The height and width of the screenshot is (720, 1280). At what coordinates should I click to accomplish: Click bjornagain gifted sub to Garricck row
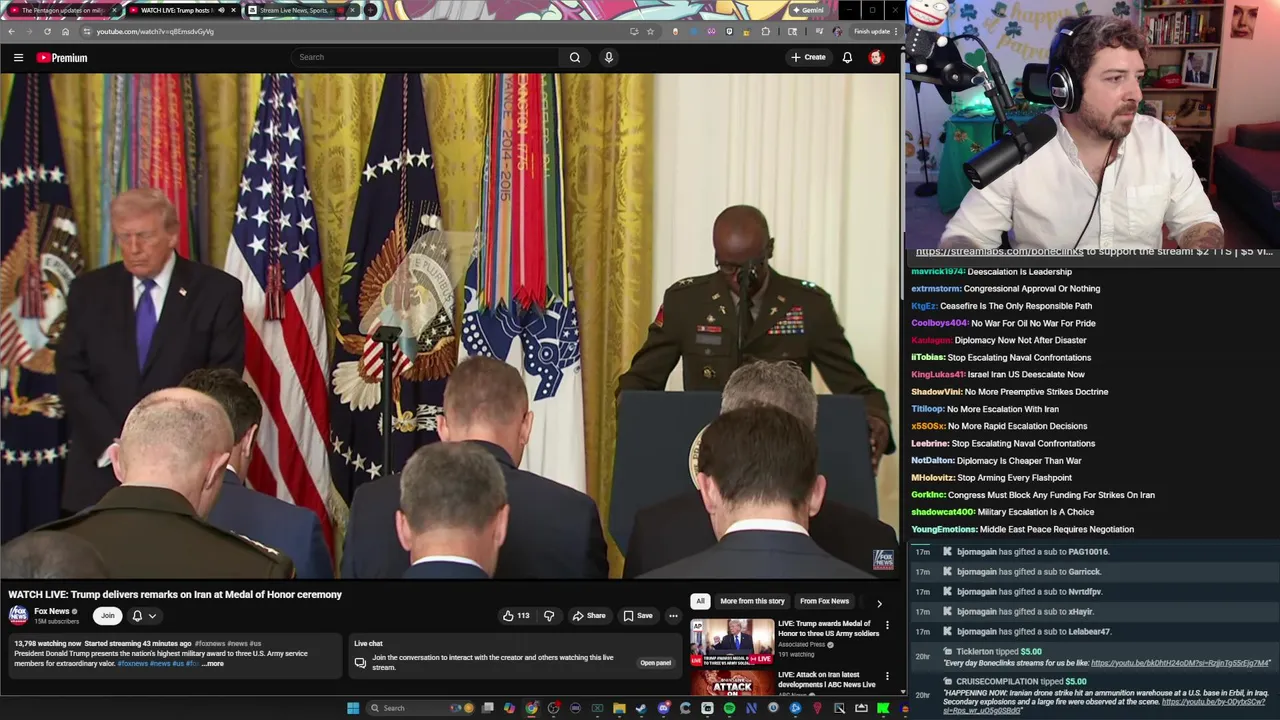pyautogui.click(x=1094, y=572)
